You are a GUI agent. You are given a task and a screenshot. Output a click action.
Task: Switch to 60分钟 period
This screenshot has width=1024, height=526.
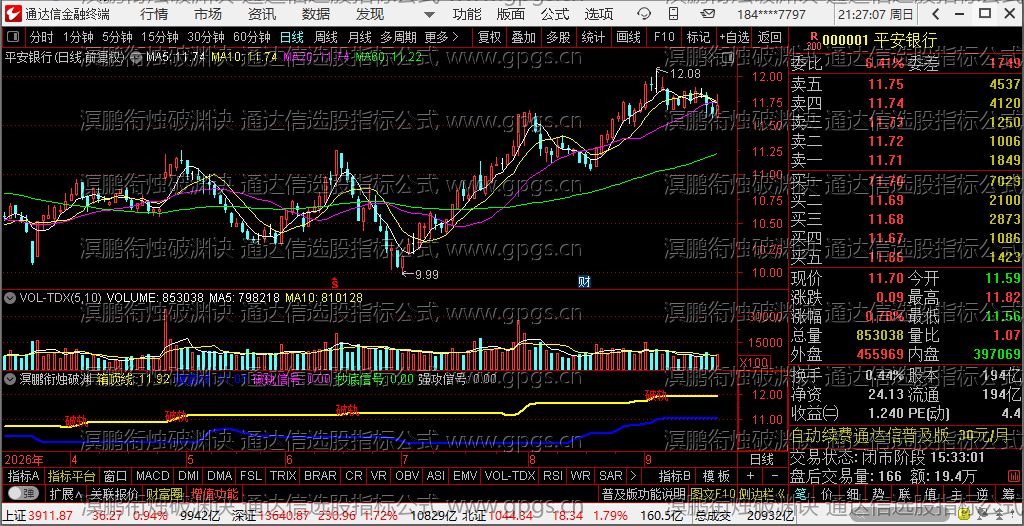click(x=251, y=37)
